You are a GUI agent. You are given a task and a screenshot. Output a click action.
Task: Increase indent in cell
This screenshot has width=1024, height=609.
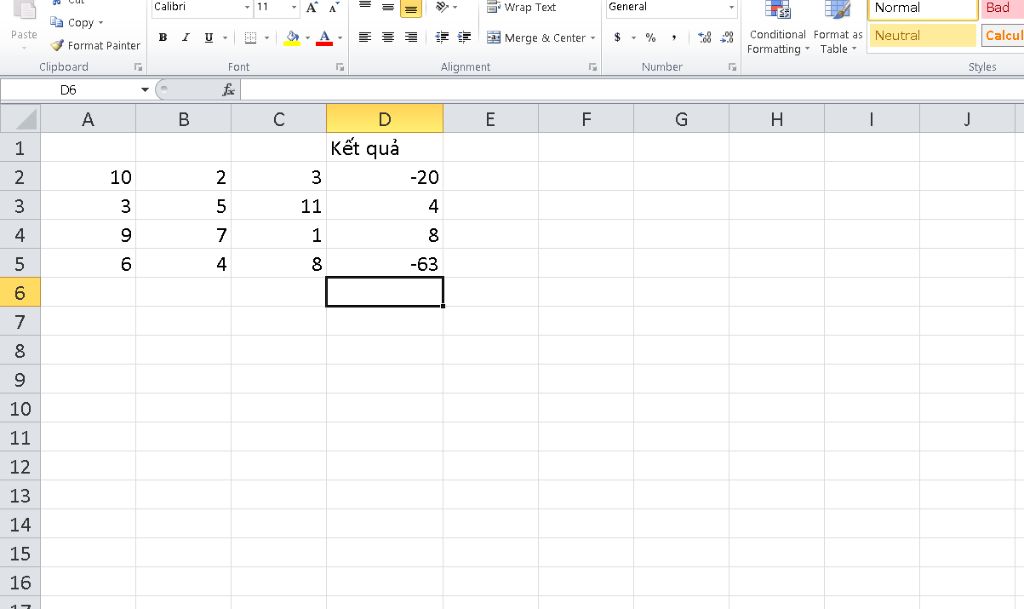[x=464, y=37]
